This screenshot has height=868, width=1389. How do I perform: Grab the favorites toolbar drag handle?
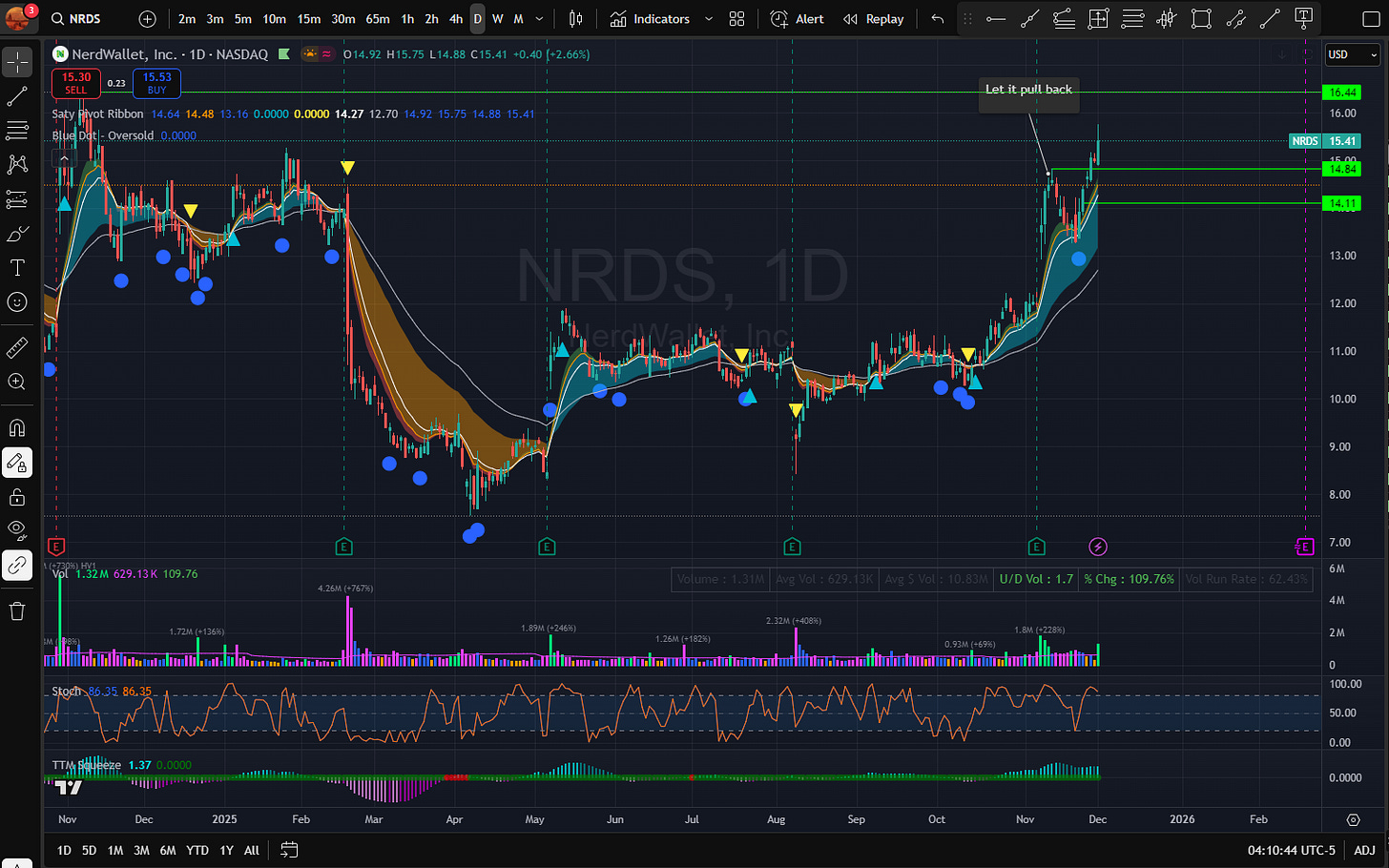pos(967,19)
